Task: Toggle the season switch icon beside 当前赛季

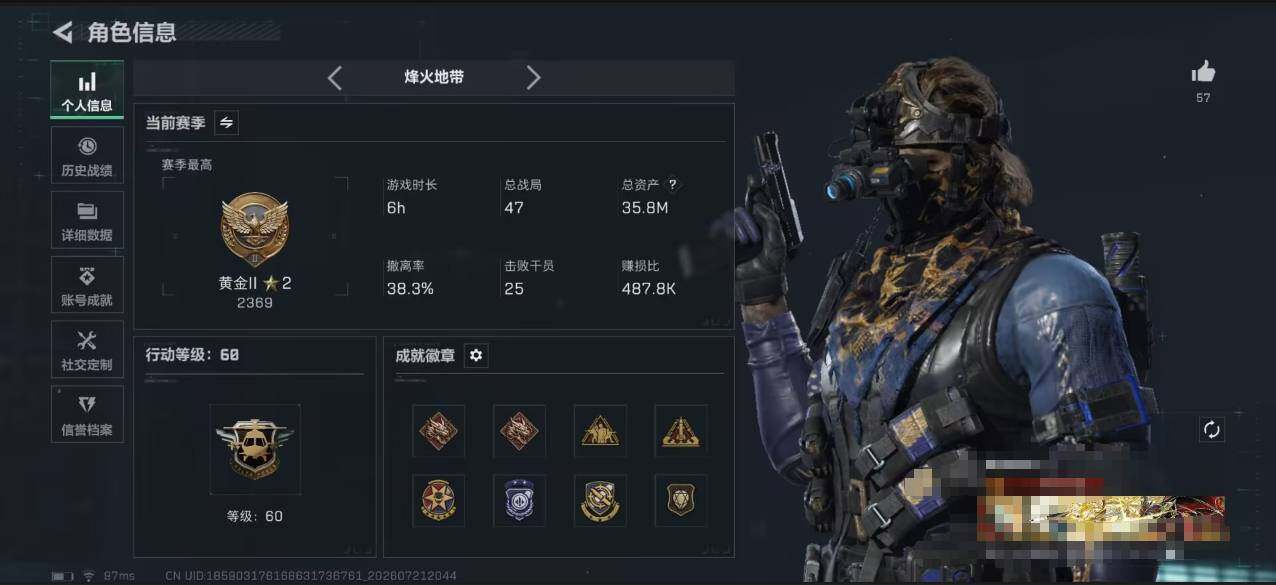Action: point(226,122)
